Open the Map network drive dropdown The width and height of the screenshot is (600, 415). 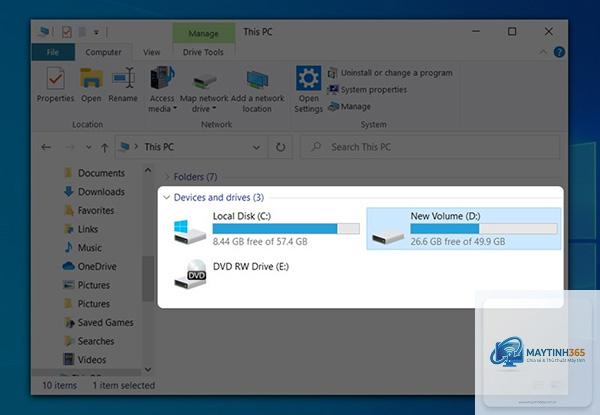(x=204, y=104)
